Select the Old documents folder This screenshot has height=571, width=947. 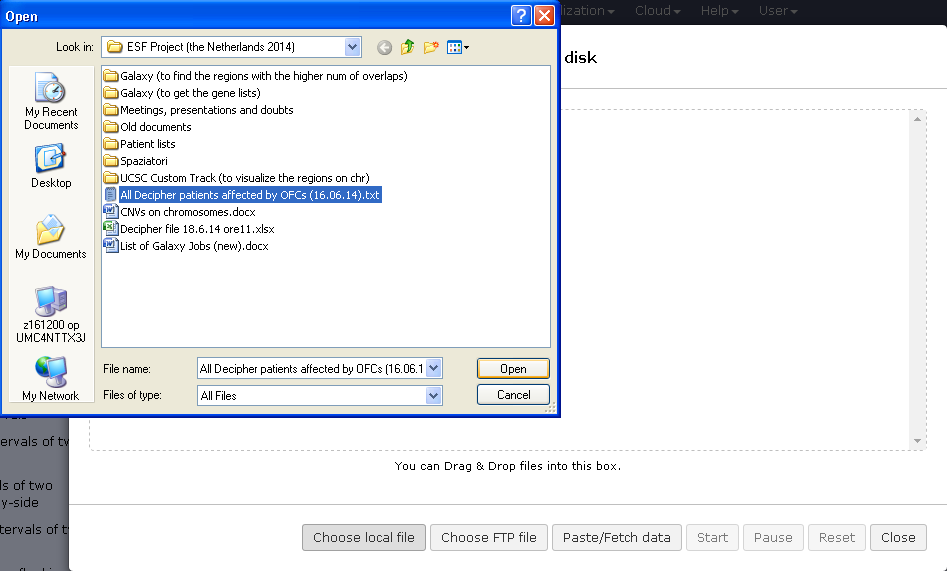tap(155, 127)
